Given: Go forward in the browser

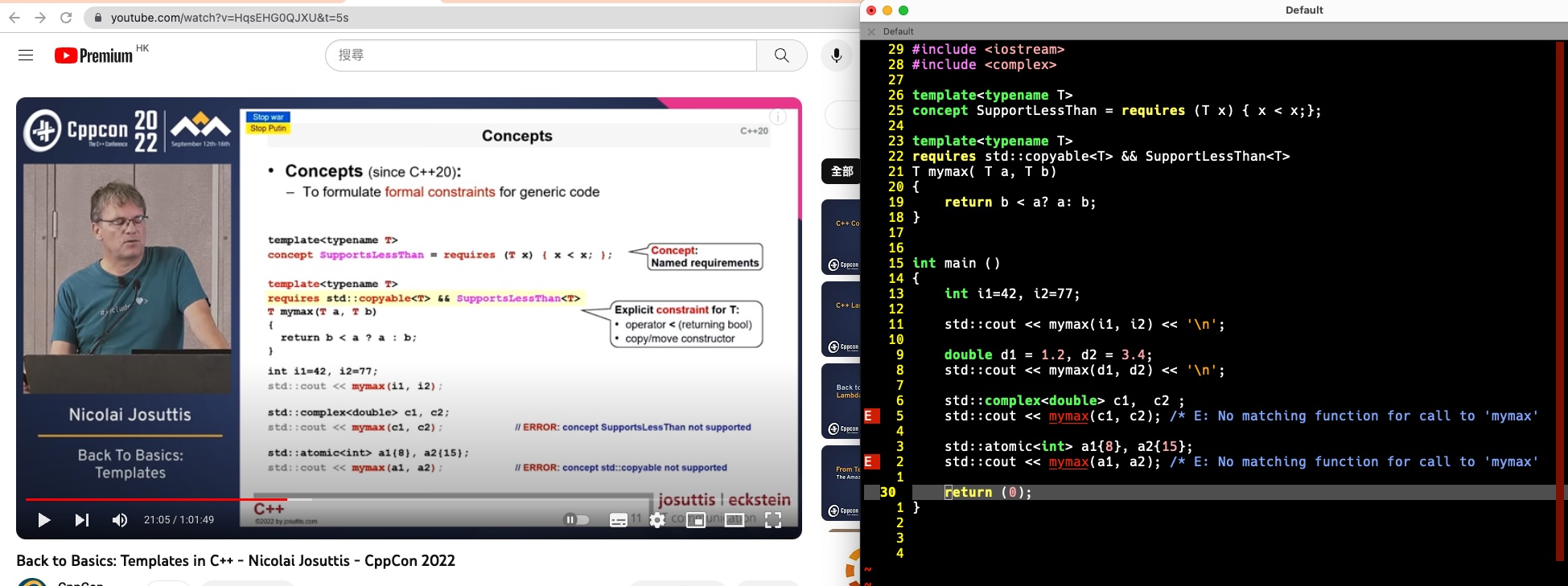Looking at the screenshot, I should pos(40,17).
